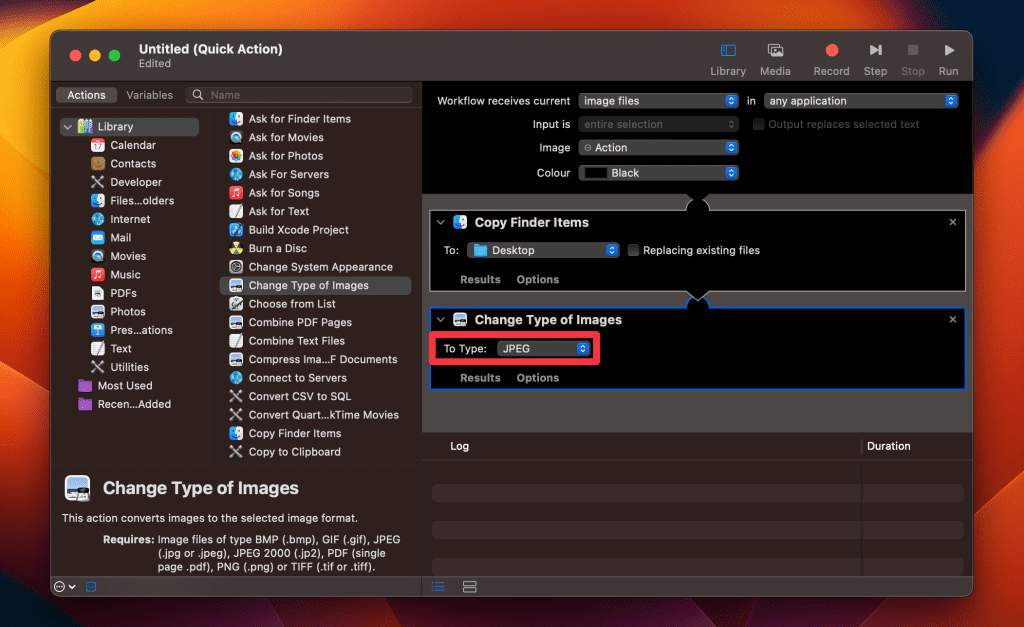Toggle the description panel icon at bottom left
Image resolution: width=1024 pixels, height=627 pixels.
(91, 587)
